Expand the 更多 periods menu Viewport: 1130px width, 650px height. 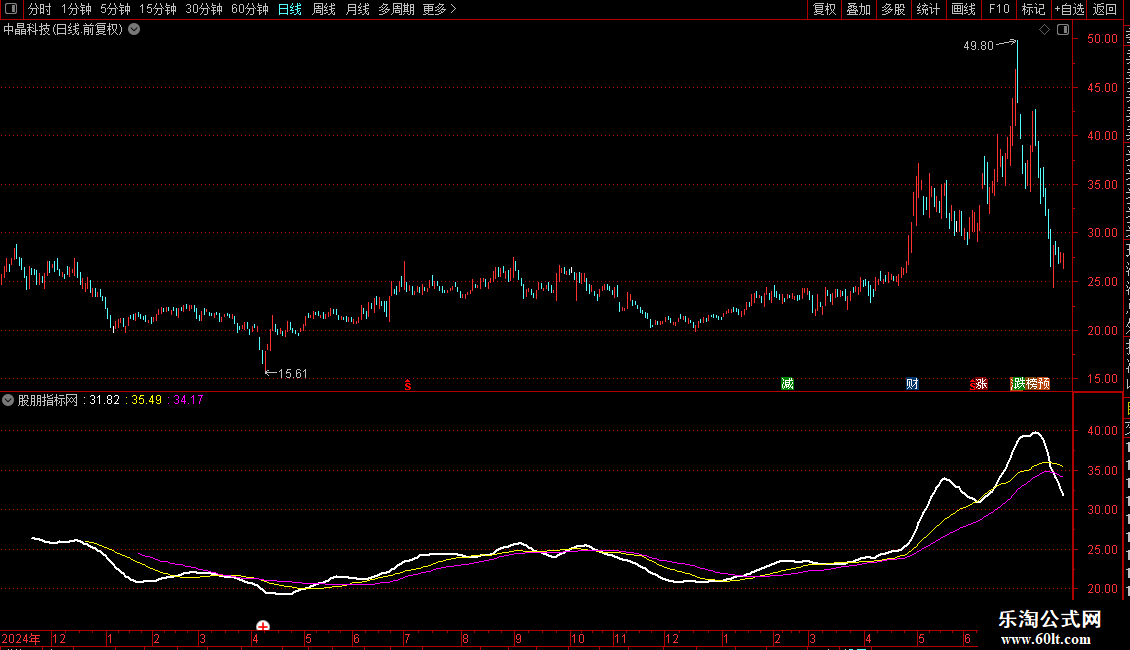point(440,9)
